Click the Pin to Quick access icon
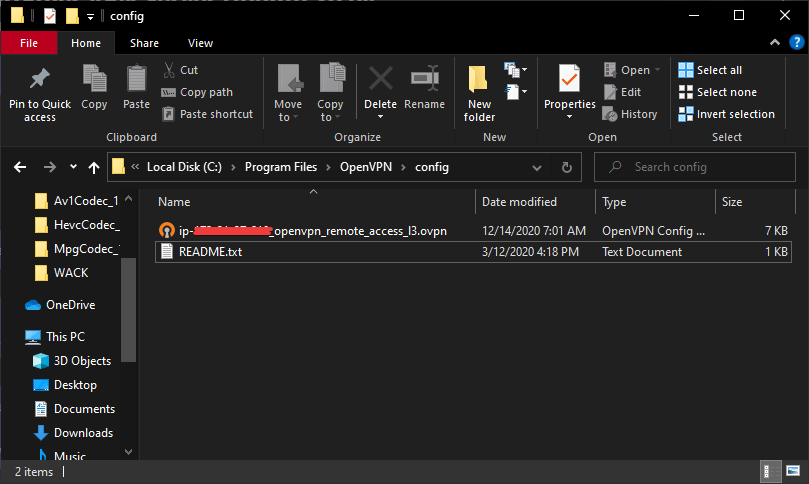Screen dimensions: 809x484 point(40,80)
